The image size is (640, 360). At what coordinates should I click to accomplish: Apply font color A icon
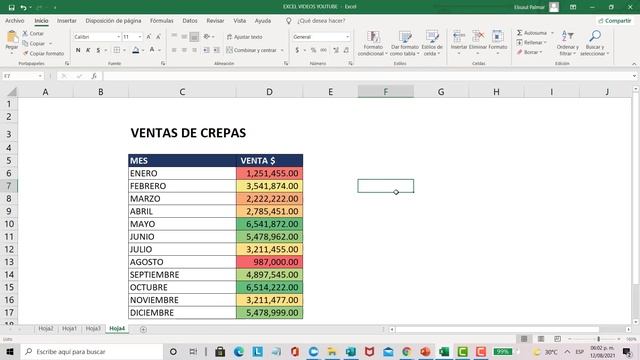coord(152,50)
